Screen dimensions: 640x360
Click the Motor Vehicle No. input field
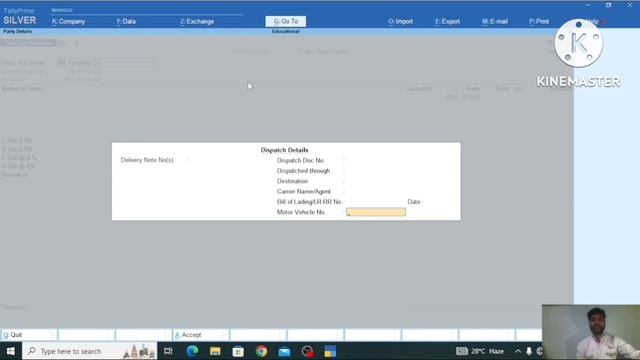376,212
